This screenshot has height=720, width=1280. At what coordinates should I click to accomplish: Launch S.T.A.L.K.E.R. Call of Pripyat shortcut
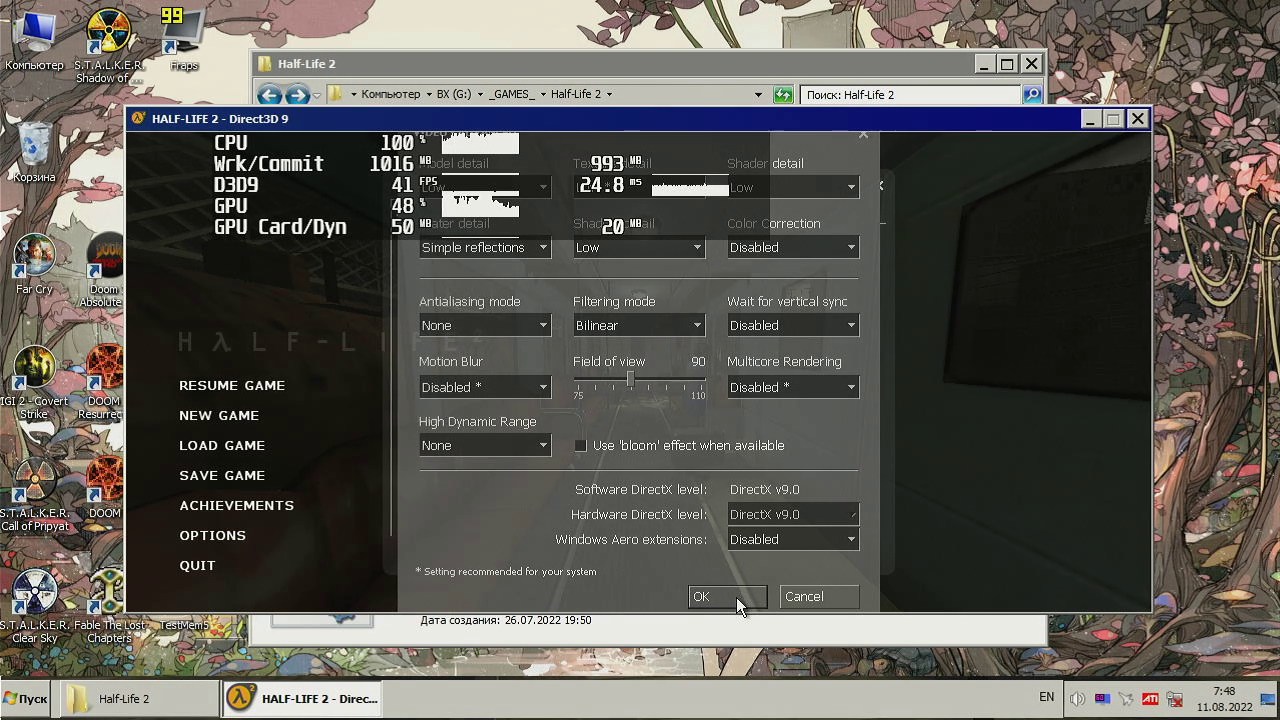click(34, 495)
